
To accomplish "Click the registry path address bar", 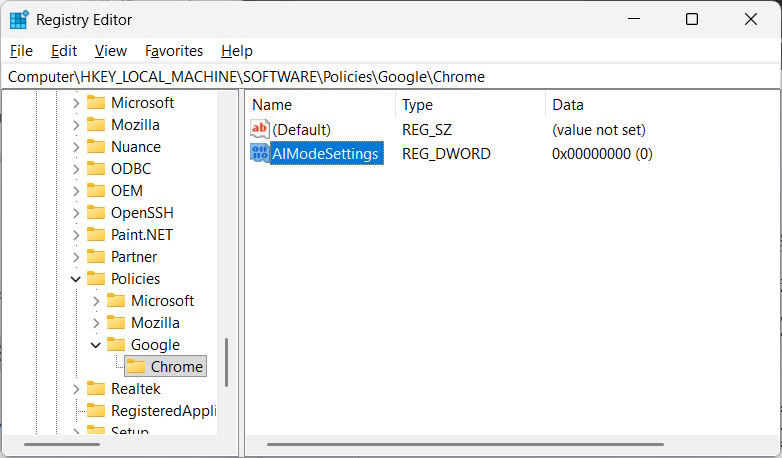I will pos(391,77).
